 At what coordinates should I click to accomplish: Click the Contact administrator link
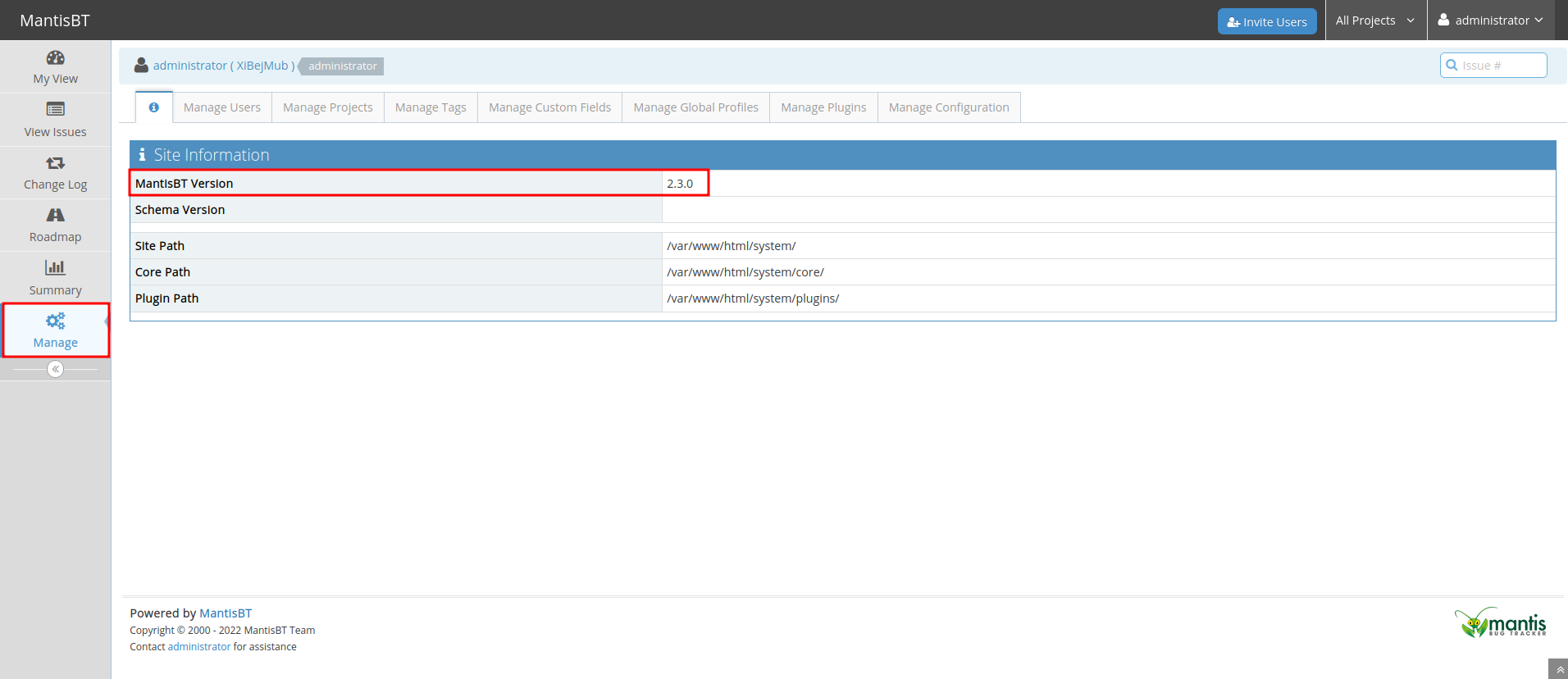click(199, 647)
